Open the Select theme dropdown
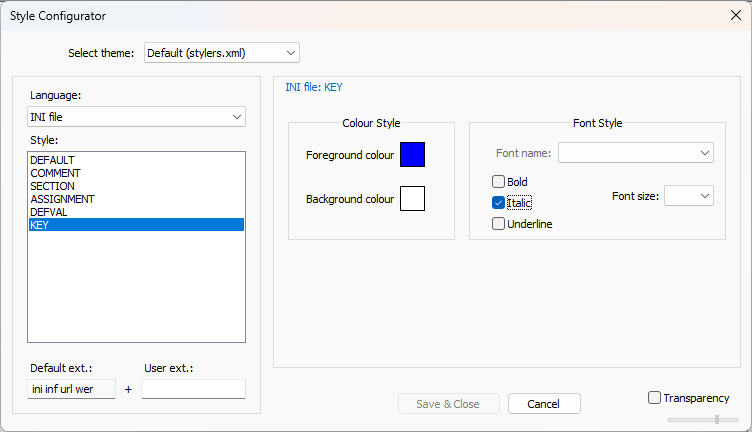This screenshot has width=752, height=432. coord(221,52)
